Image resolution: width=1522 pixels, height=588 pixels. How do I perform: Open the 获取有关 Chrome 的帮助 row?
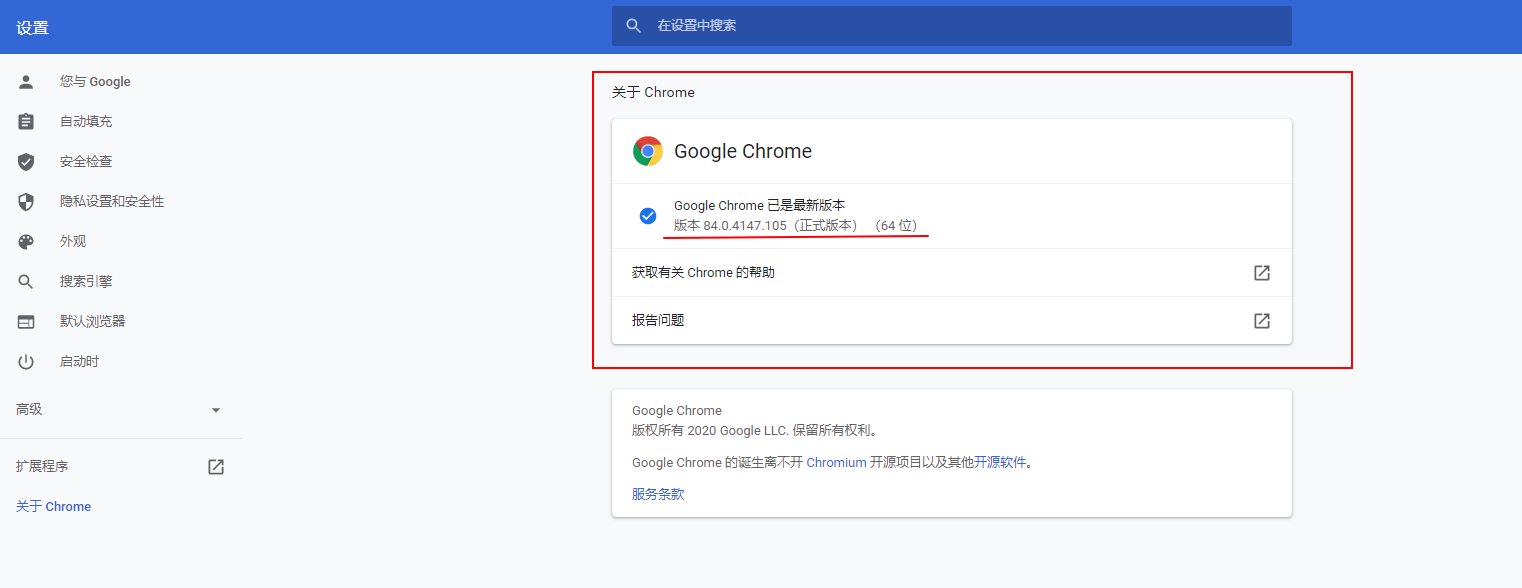coord(952,273)
